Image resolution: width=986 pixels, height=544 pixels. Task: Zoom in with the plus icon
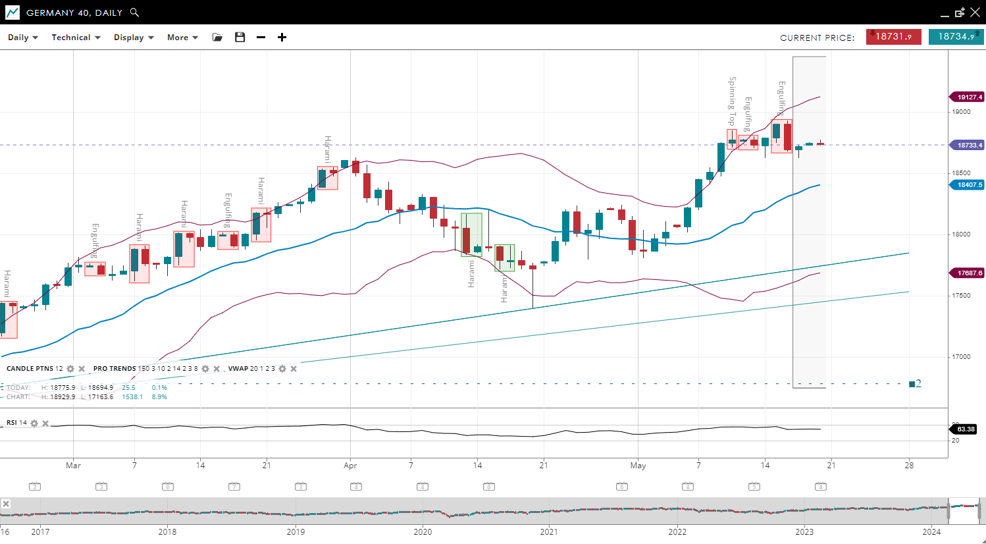282,37
